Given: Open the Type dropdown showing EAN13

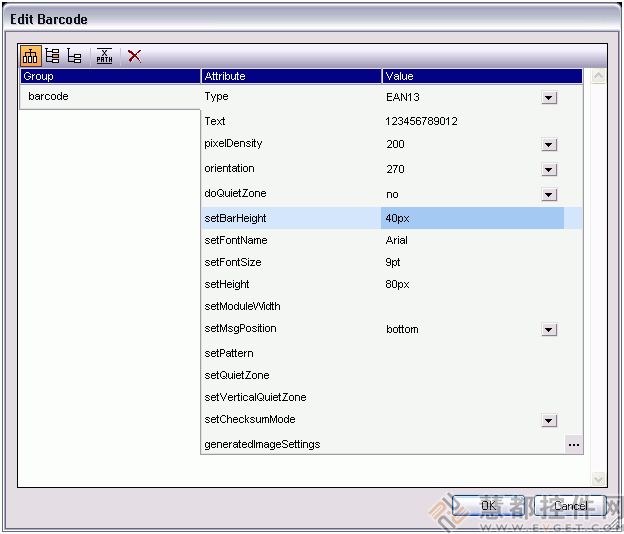Looking at the screenshot, I should click(549, 97).
